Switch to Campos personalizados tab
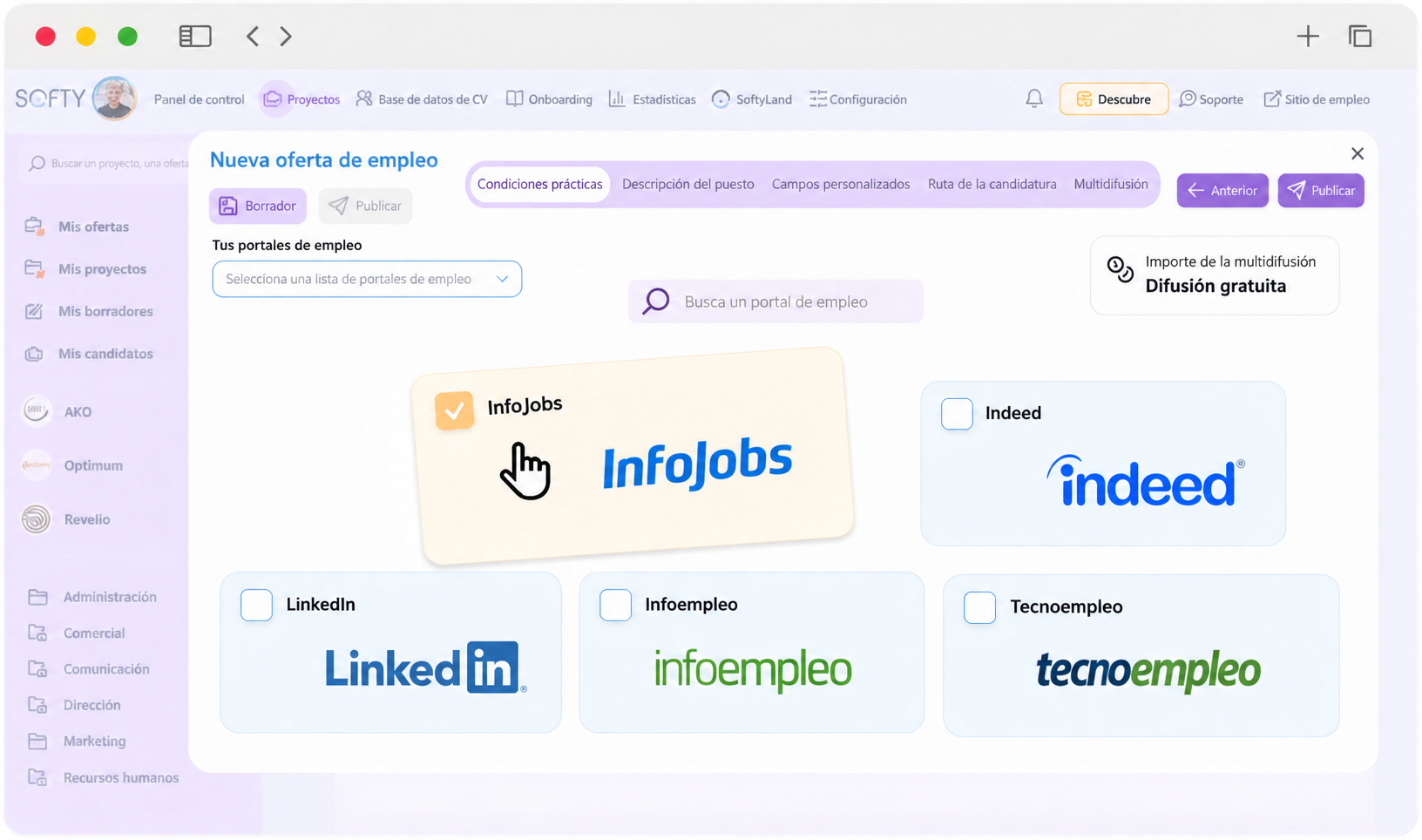1422x840 pixels. pos(841,184)
